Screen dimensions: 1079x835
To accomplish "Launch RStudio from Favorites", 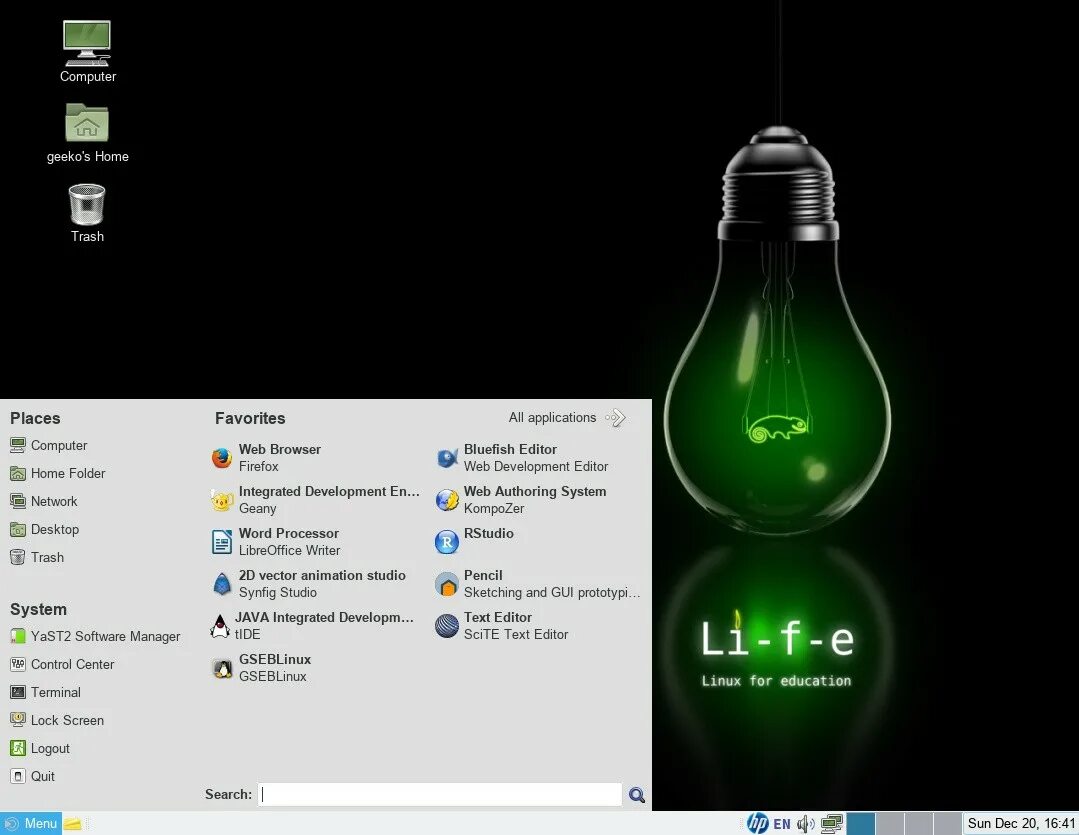I will click(475, 542).
